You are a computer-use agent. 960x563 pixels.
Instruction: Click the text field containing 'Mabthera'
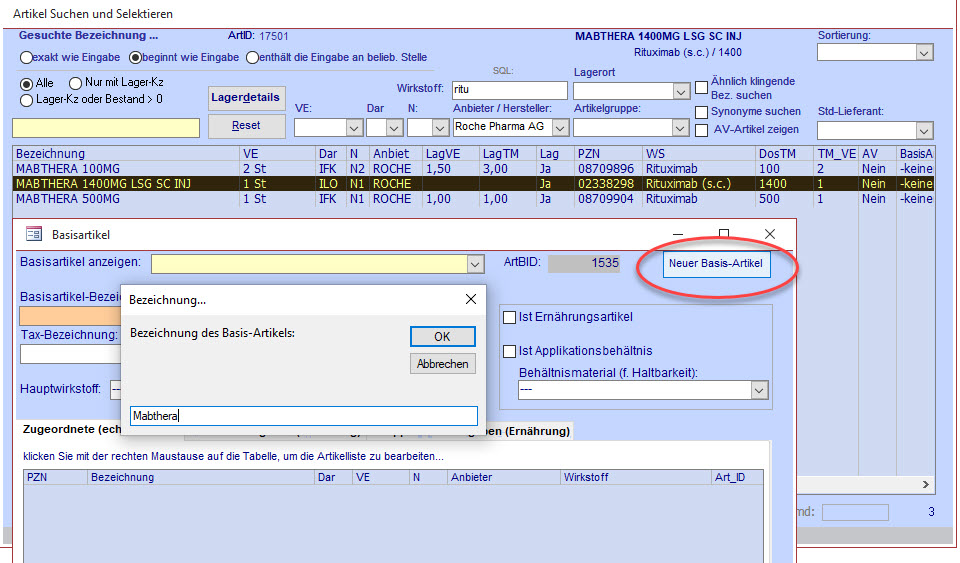click(x=304, y=416)
